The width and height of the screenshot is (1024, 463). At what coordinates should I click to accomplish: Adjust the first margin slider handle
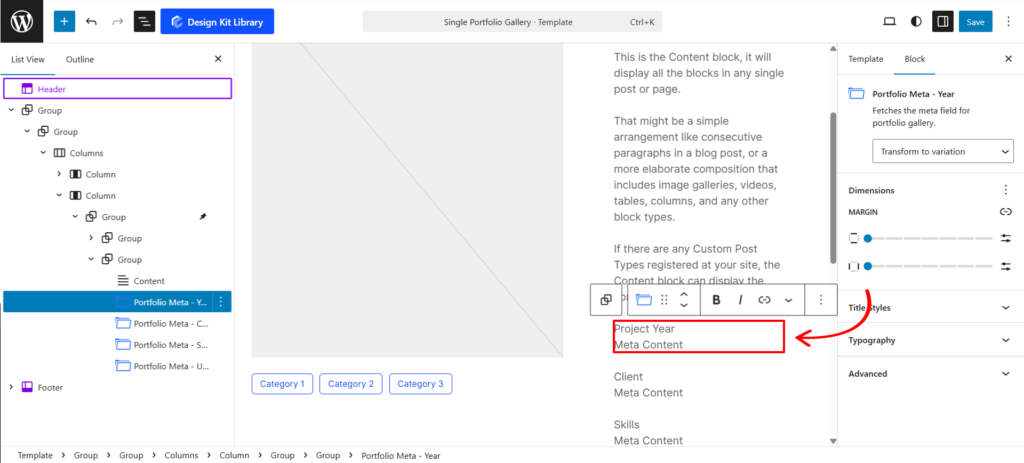click(x=868, y=238)
